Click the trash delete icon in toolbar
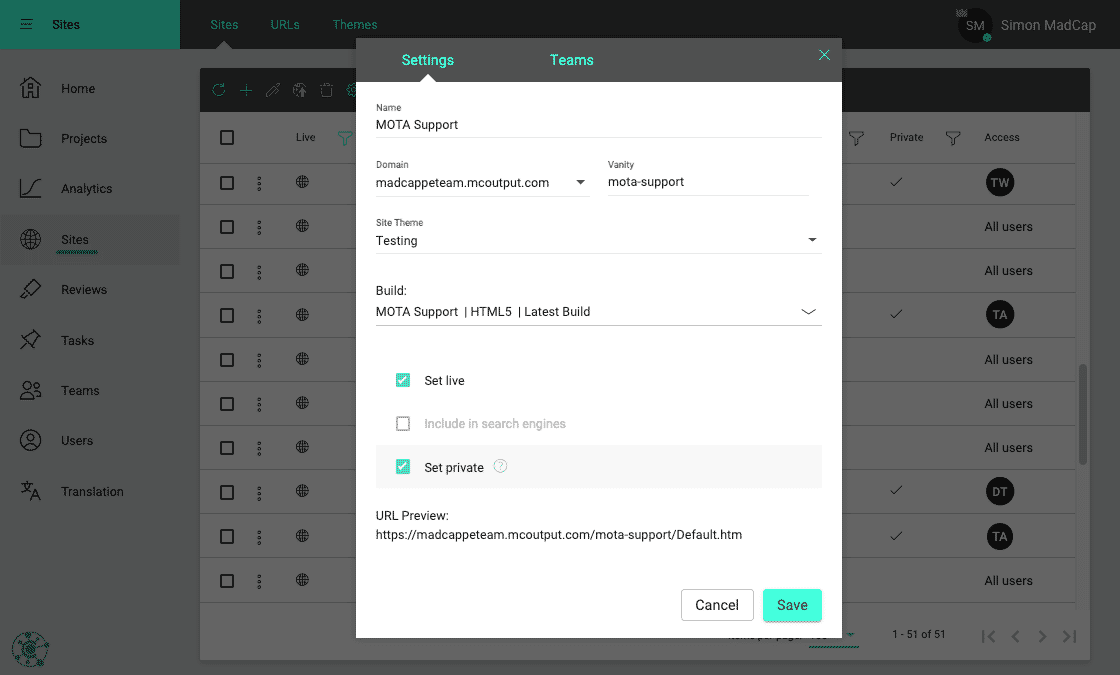The height and width of the screenshot is (675, 1120). [x=326, y=90]
